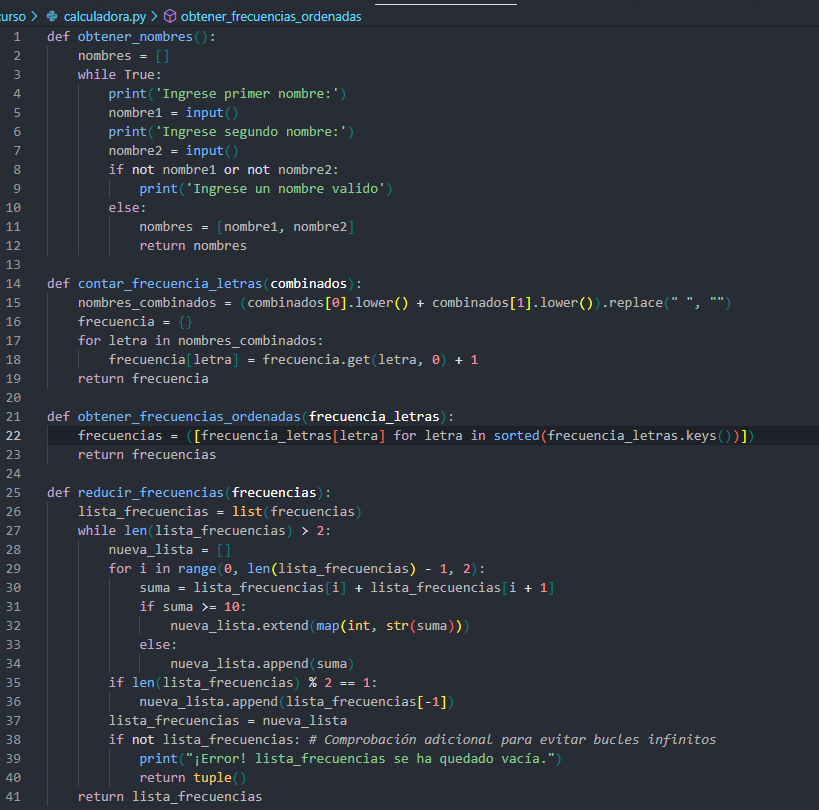Click string 'Ingrese segundo nombre:'
This screenshot has width=819, height=810.
click(251, 132)
